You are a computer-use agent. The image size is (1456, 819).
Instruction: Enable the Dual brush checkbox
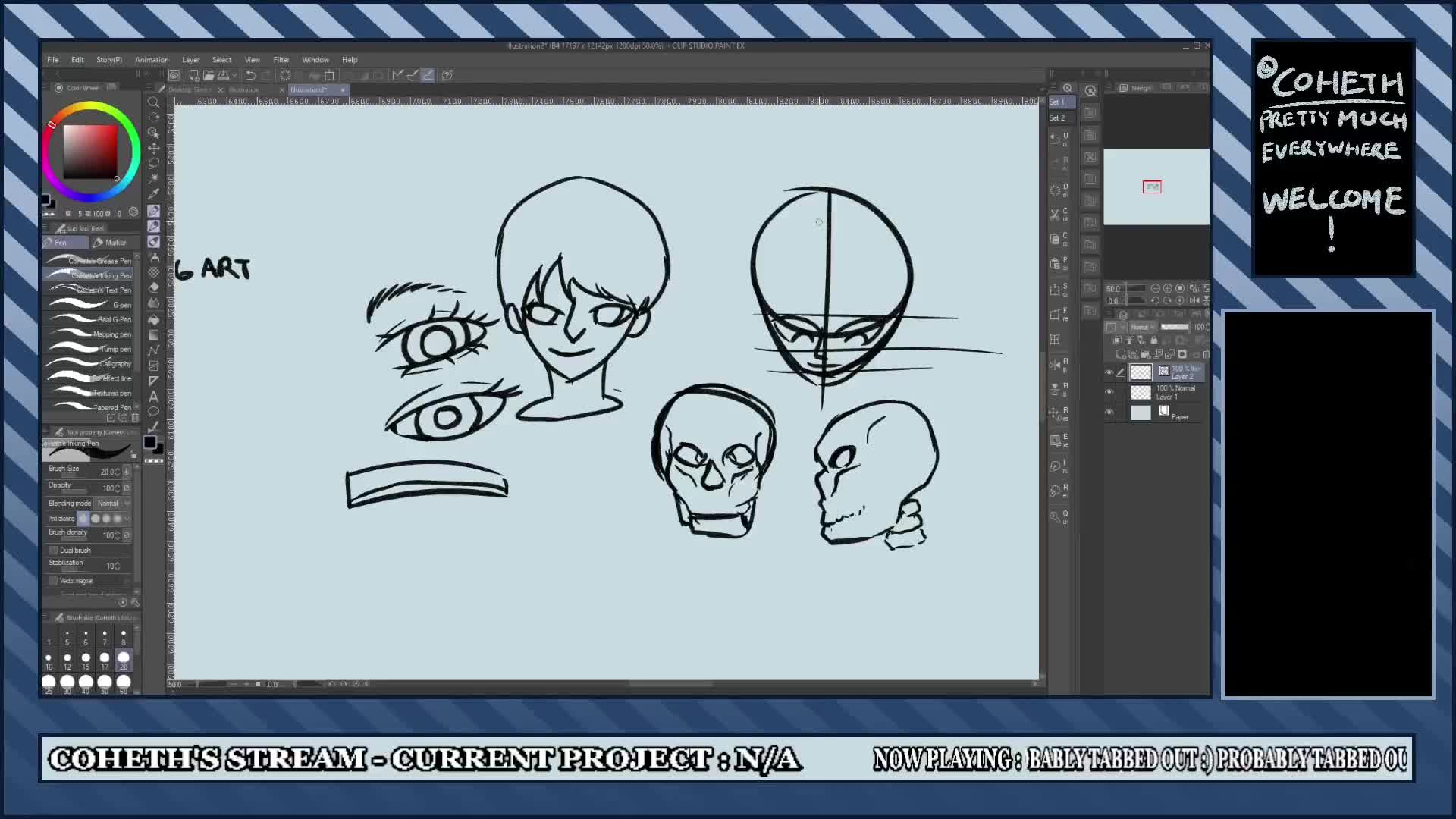click(53, 550)
